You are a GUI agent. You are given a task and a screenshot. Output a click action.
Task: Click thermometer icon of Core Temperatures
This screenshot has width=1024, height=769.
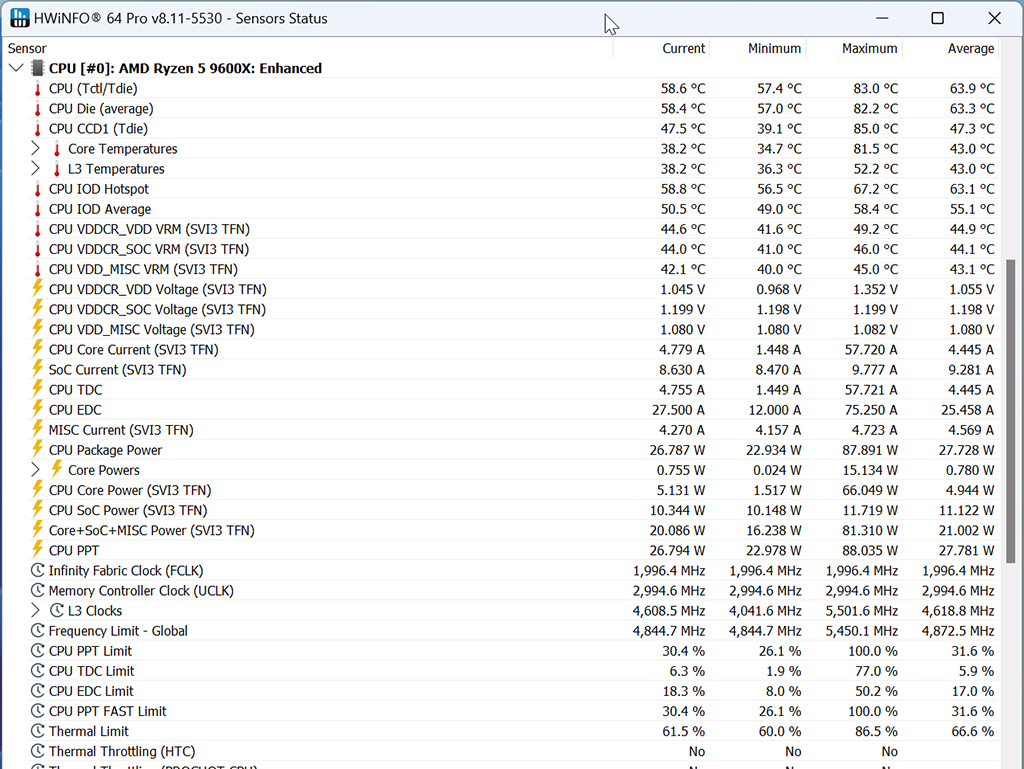(57, 149)
